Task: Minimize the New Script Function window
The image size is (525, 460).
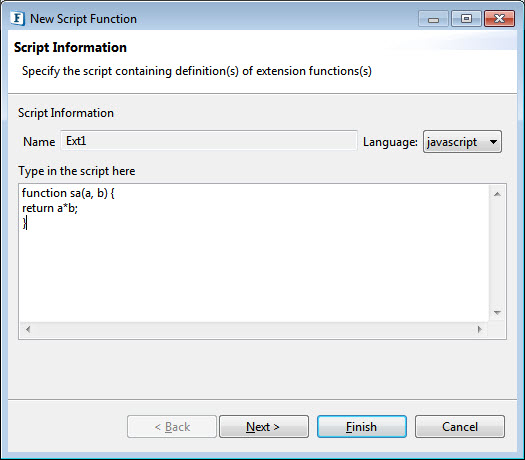Action: pyautogui.click(x=433, y=19)
